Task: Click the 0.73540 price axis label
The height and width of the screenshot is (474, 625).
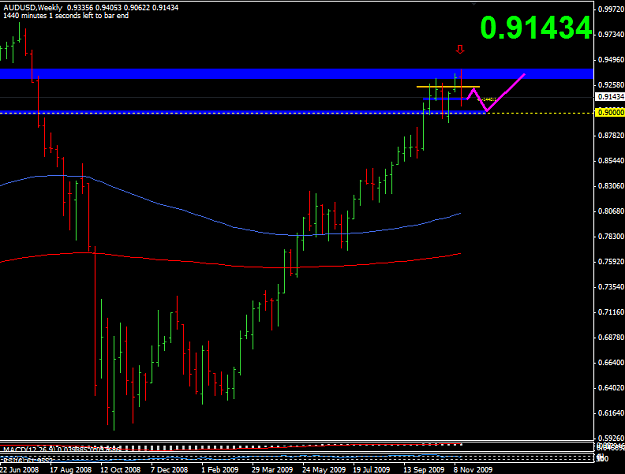Action: point(611,287)
